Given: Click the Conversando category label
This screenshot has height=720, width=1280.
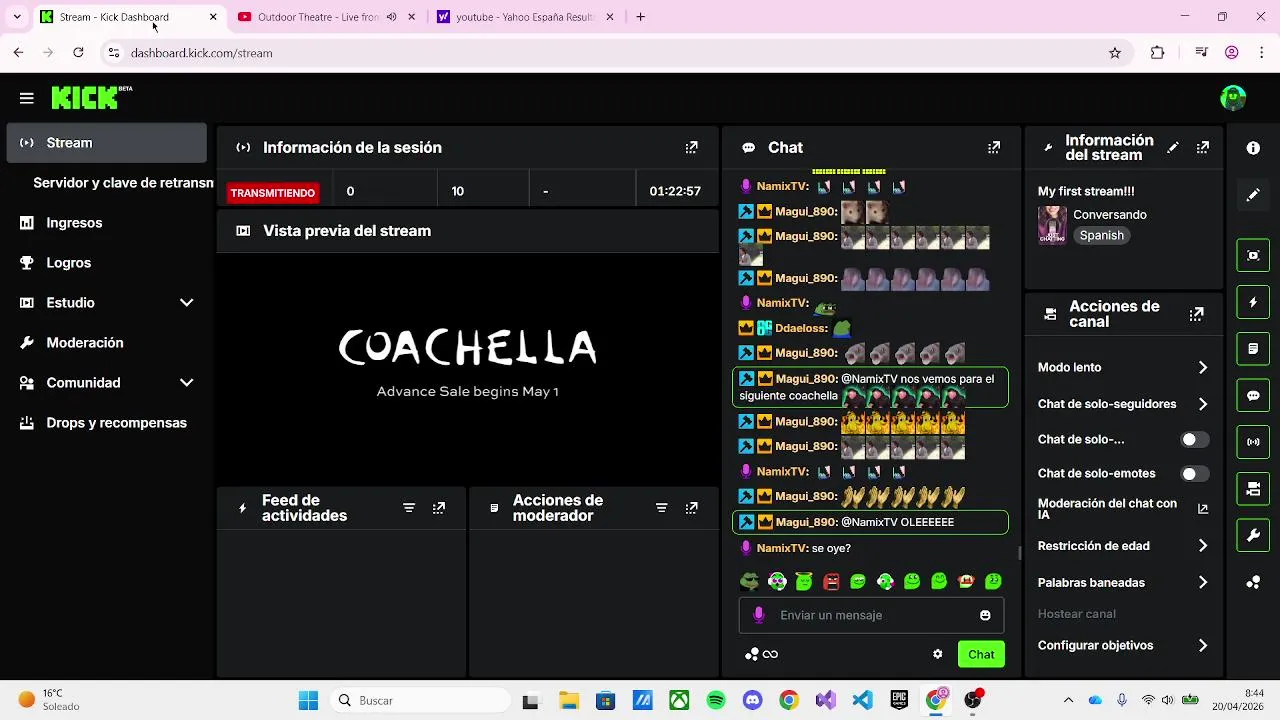Looking at the screenshot, I should pos(1110,215).
